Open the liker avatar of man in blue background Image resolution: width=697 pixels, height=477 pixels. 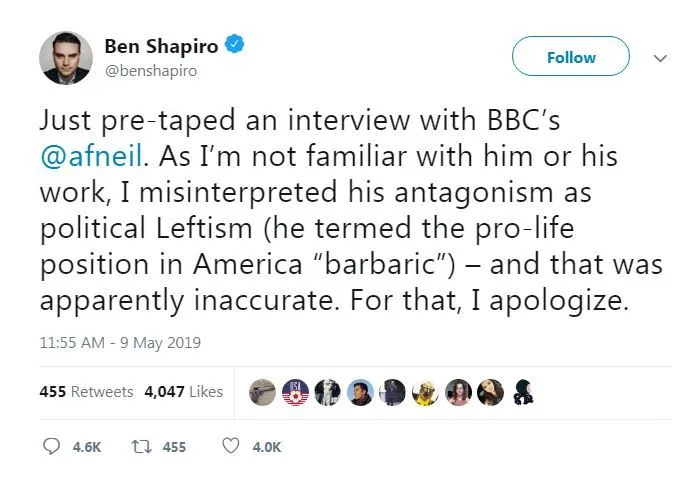tap(361, 392)
